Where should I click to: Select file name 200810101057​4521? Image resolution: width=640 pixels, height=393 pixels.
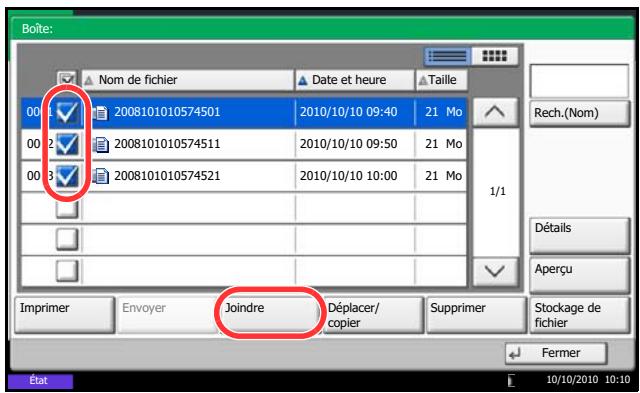[167, 175]
